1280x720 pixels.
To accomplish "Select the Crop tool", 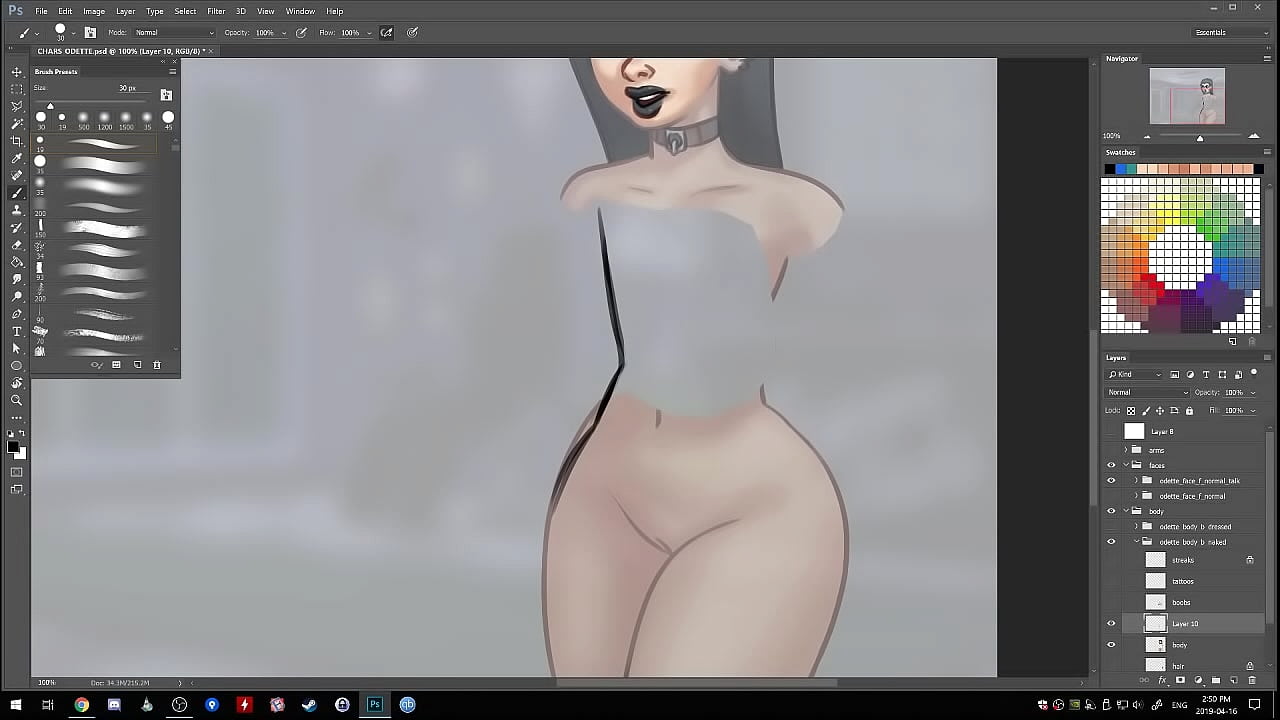I will [17, 141].
